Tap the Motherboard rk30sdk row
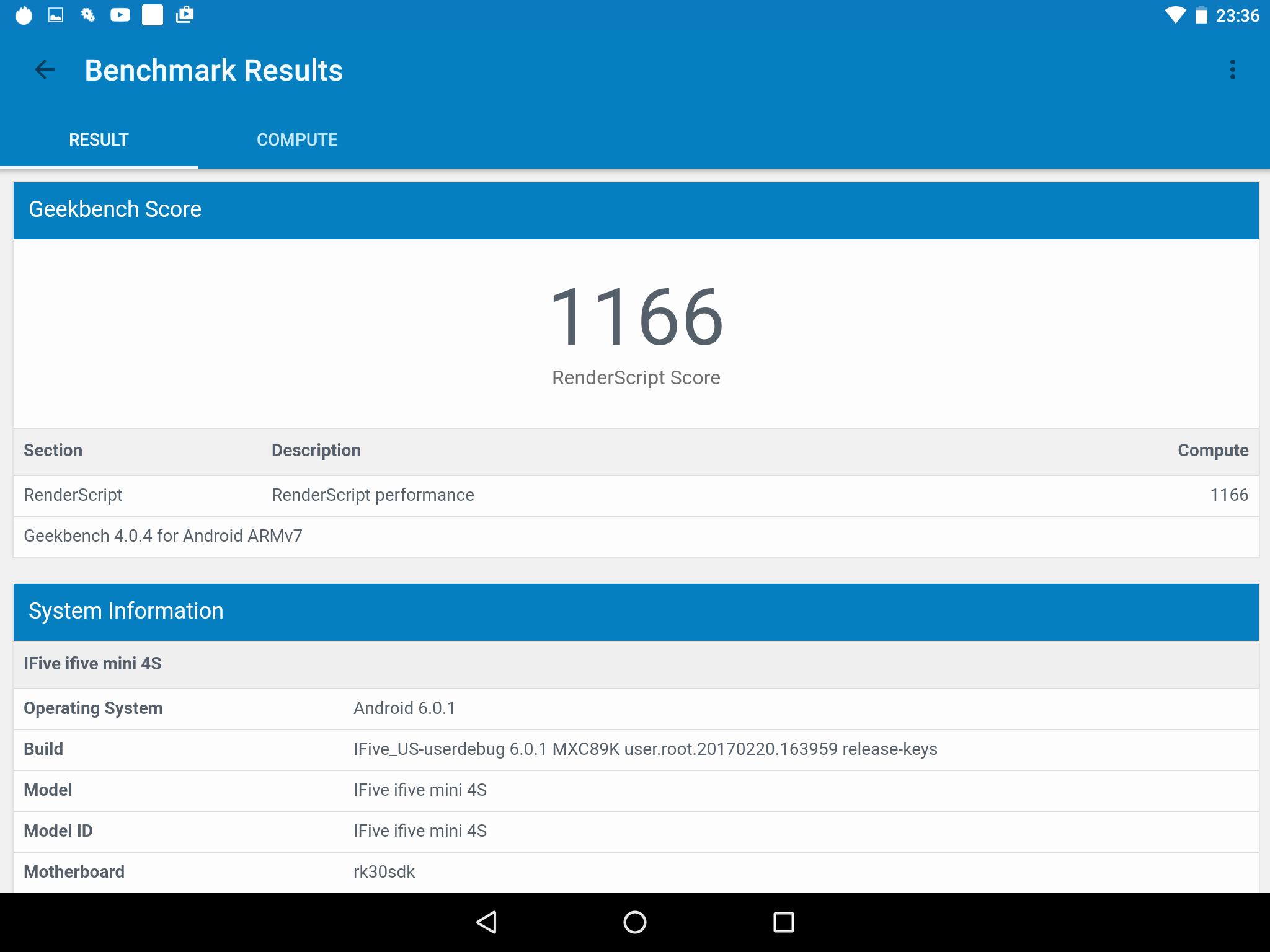Screen dimensions: 1270x952 (635, 872)
